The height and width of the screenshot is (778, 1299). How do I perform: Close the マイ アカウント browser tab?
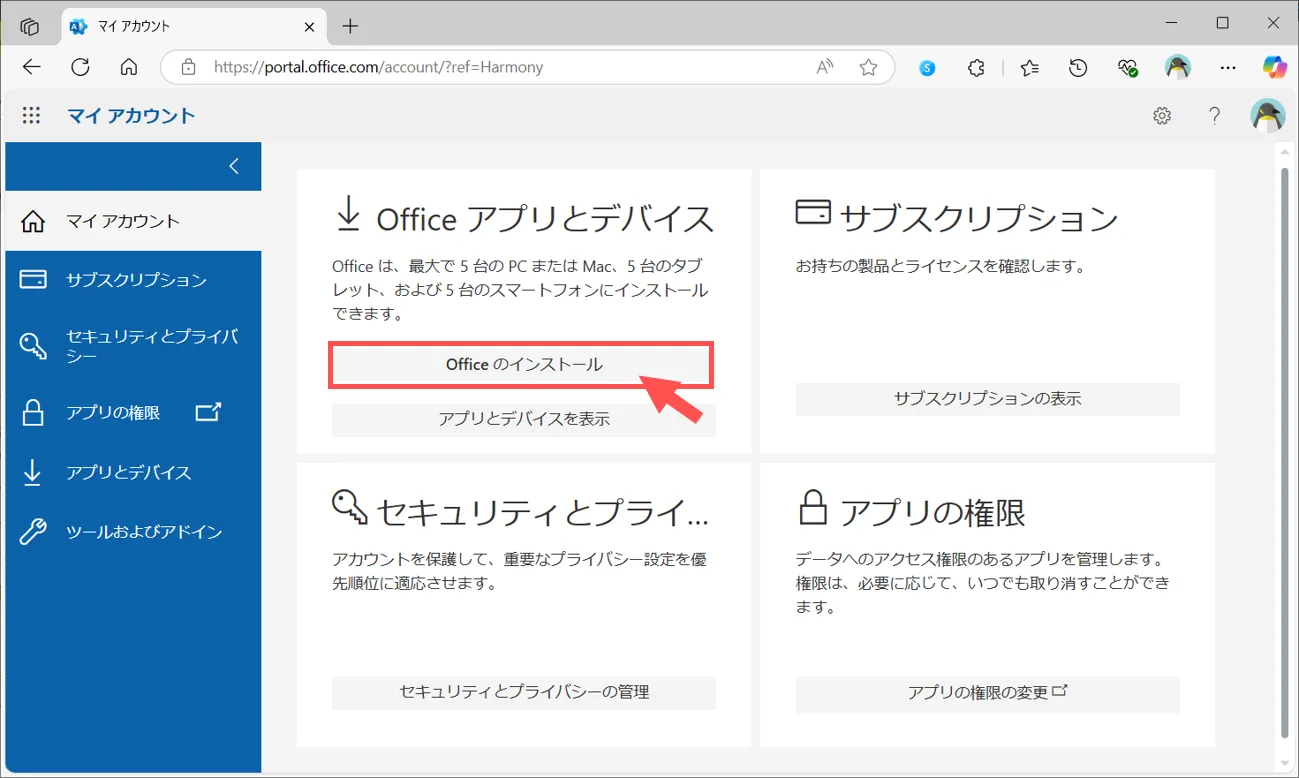click(x=307, y=27)
